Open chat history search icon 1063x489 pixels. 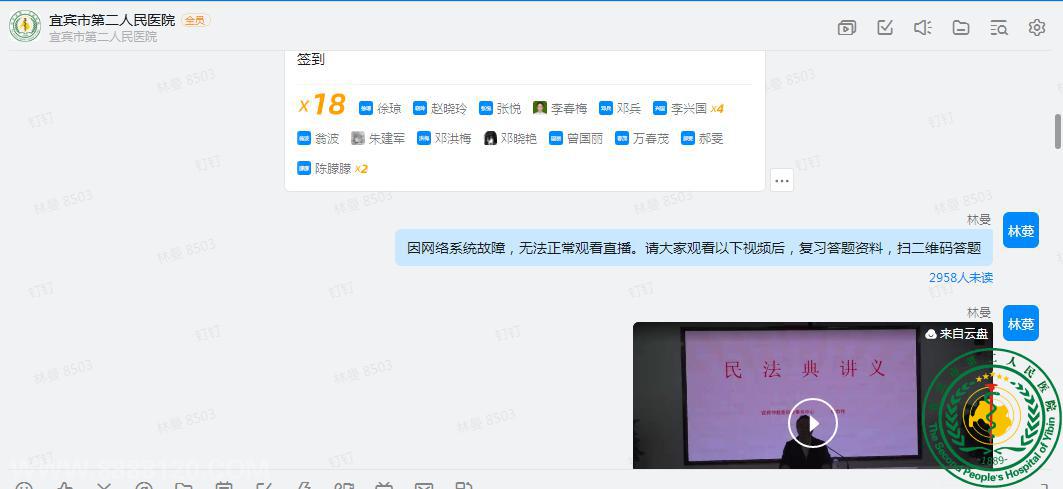999,28
